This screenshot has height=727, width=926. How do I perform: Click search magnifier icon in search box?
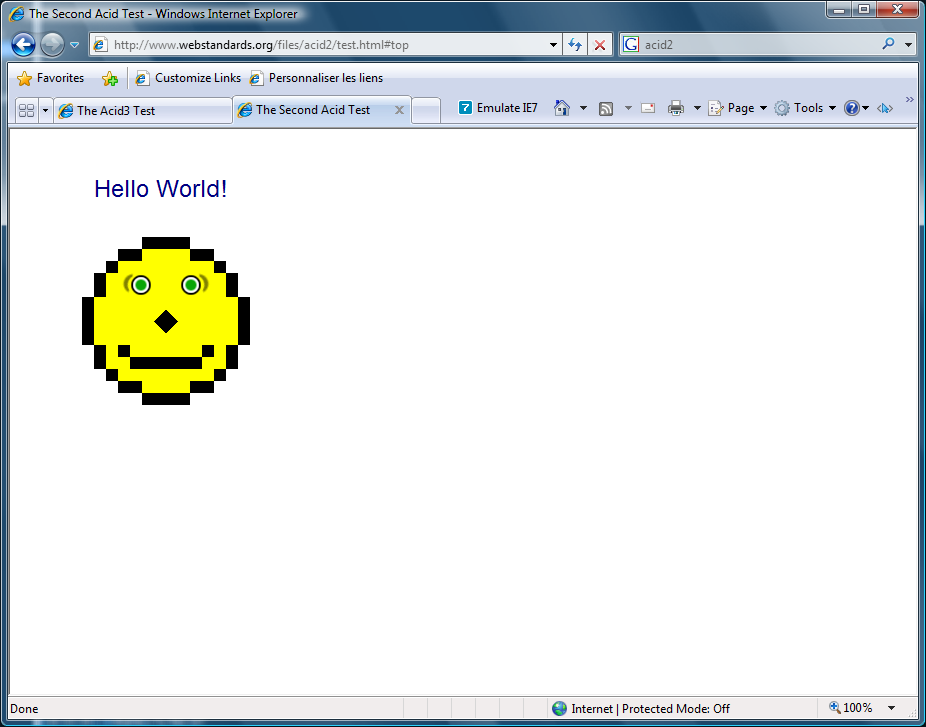tap(888, 45)
